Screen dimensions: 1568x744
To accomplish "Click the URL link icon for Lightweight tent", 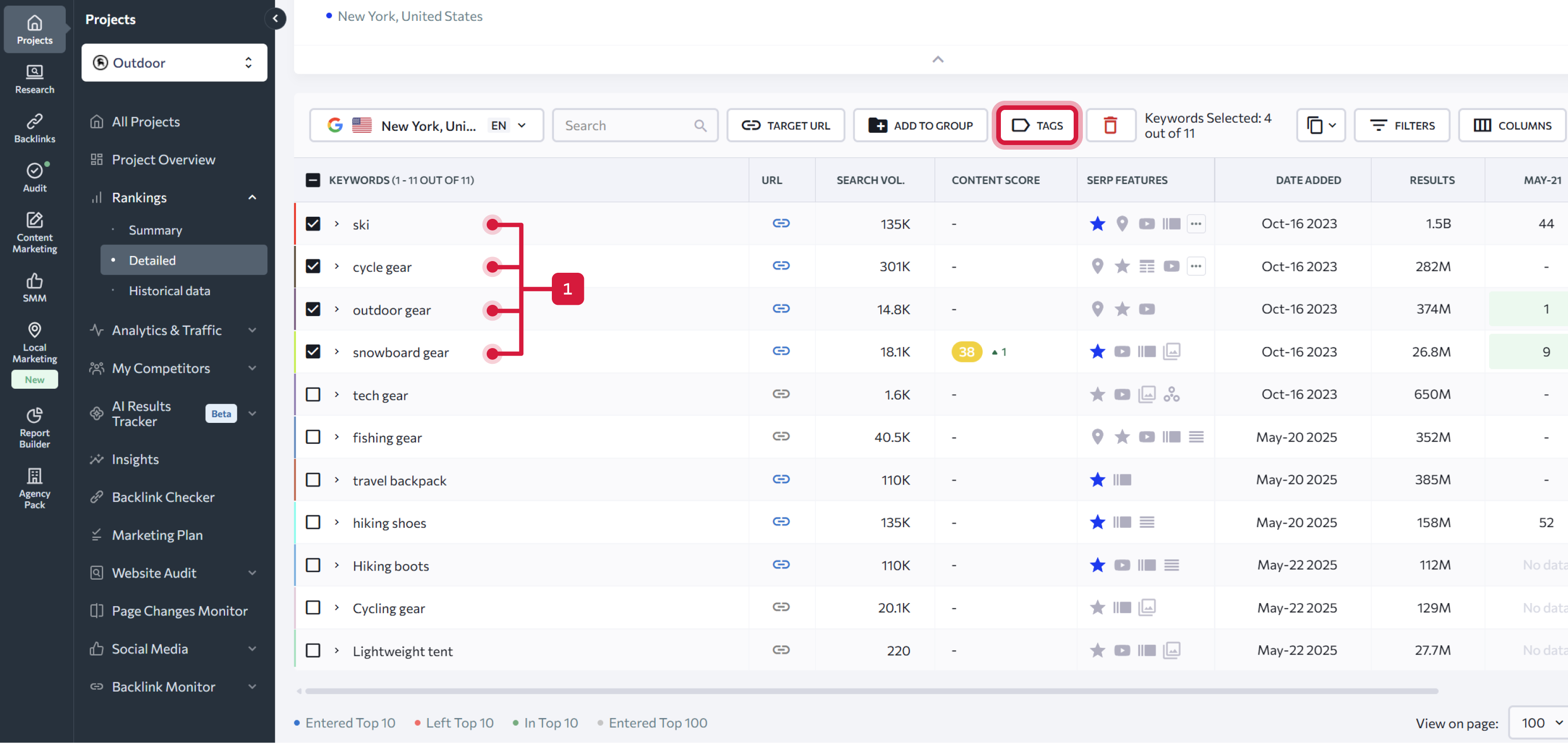I will coord(781,650).
